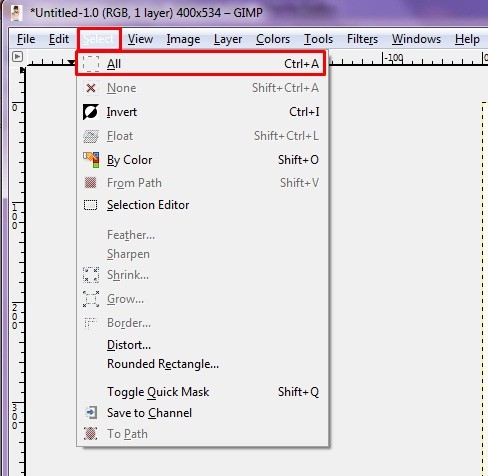Image resolution: width=488 pixels, height=476 pixels.
Task: Click the ruler corner arrow button
Action: [x=17, y=57]
